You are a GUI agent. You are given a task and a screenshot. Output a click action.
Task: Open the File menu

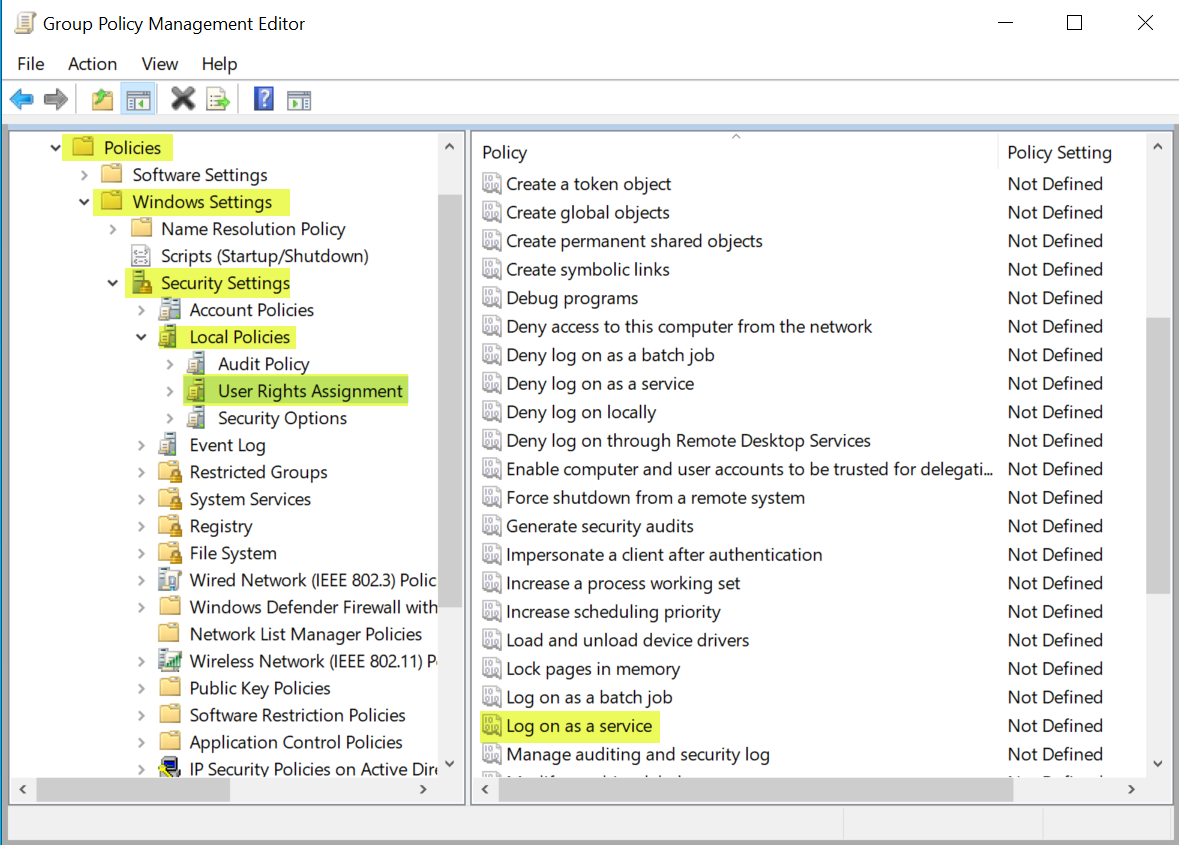(x=31, y=64)
